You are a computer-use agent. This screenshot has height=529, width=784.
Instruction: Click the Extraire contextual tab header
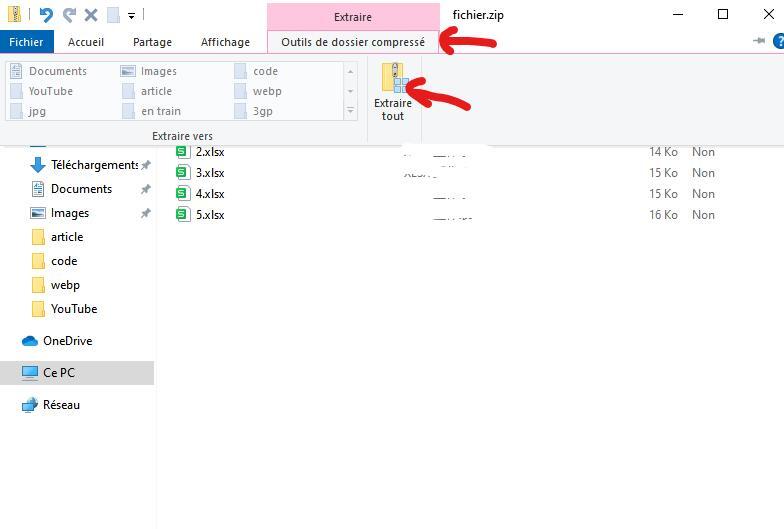(x=353, y=16)
